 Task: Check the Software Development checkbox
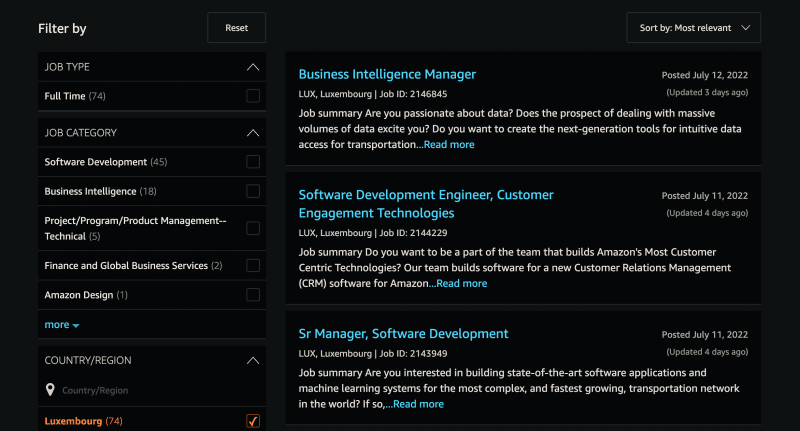(x=253, y=162)
